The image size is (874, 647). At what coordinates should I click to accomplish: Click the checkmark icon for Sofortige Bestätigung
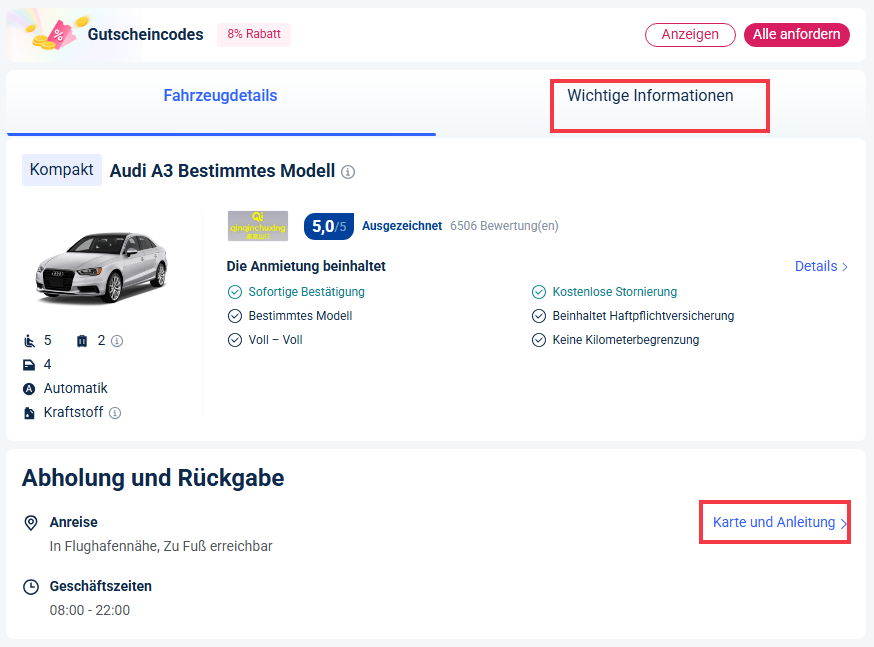point(235,292)
